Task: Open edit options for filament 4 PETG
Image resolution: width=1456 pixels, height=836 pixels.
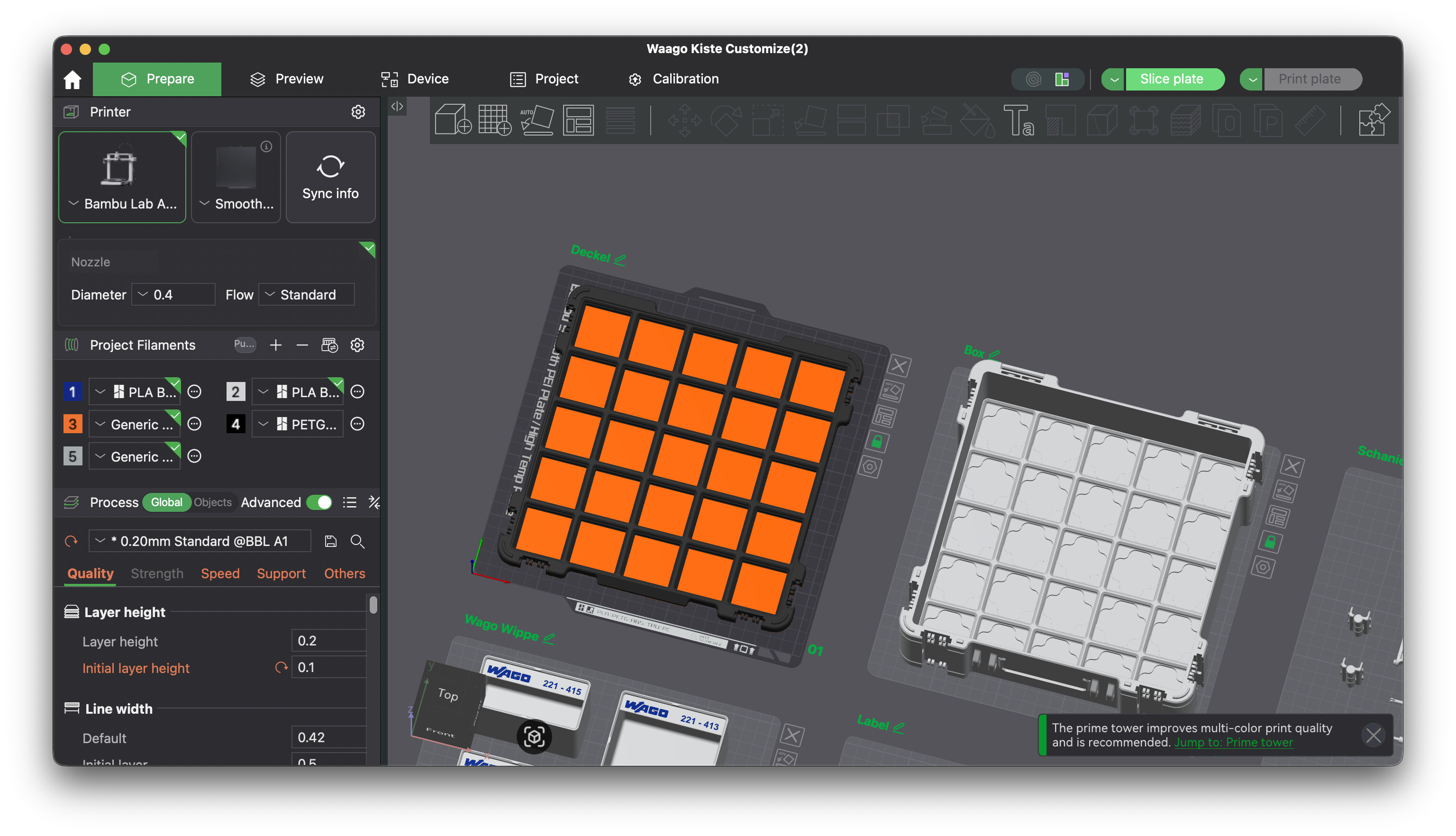Action: coord(357,424)
